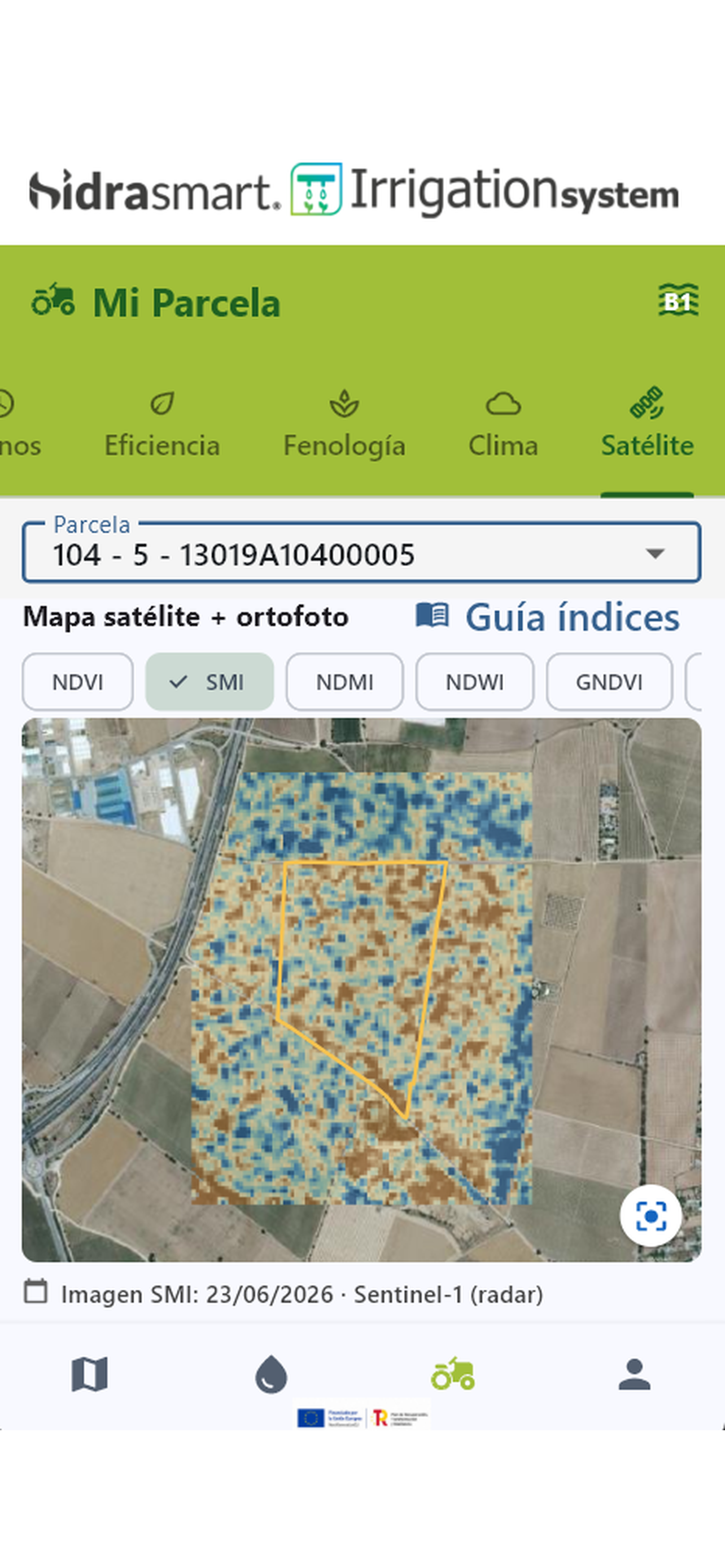Open the Guía índices link
The width and height of the screenshot is (725, 1568).
pyautogui.click(x=548, y=617)
